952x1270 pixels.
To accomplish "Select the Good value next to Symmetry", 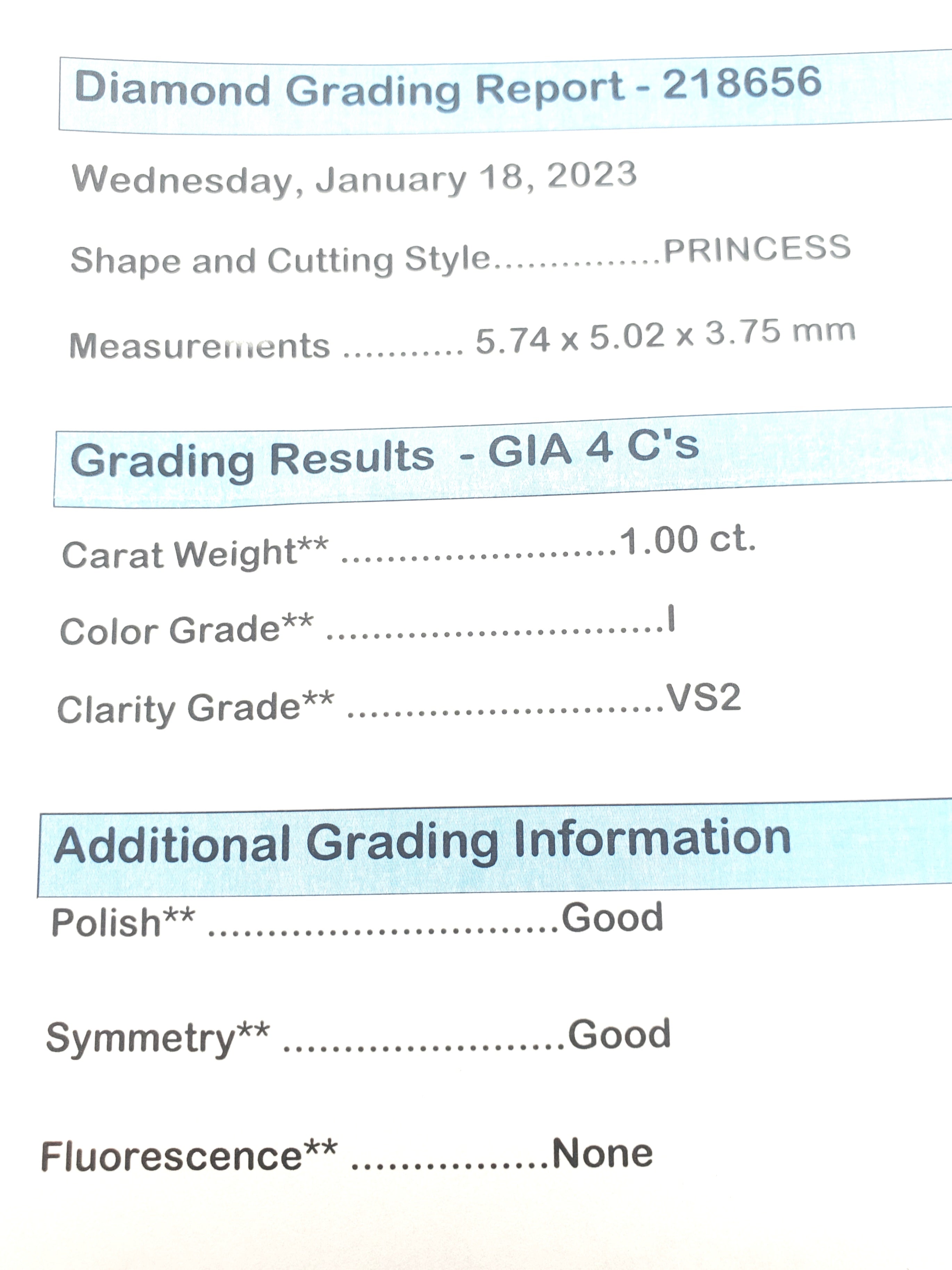I will pos(619,1035).
